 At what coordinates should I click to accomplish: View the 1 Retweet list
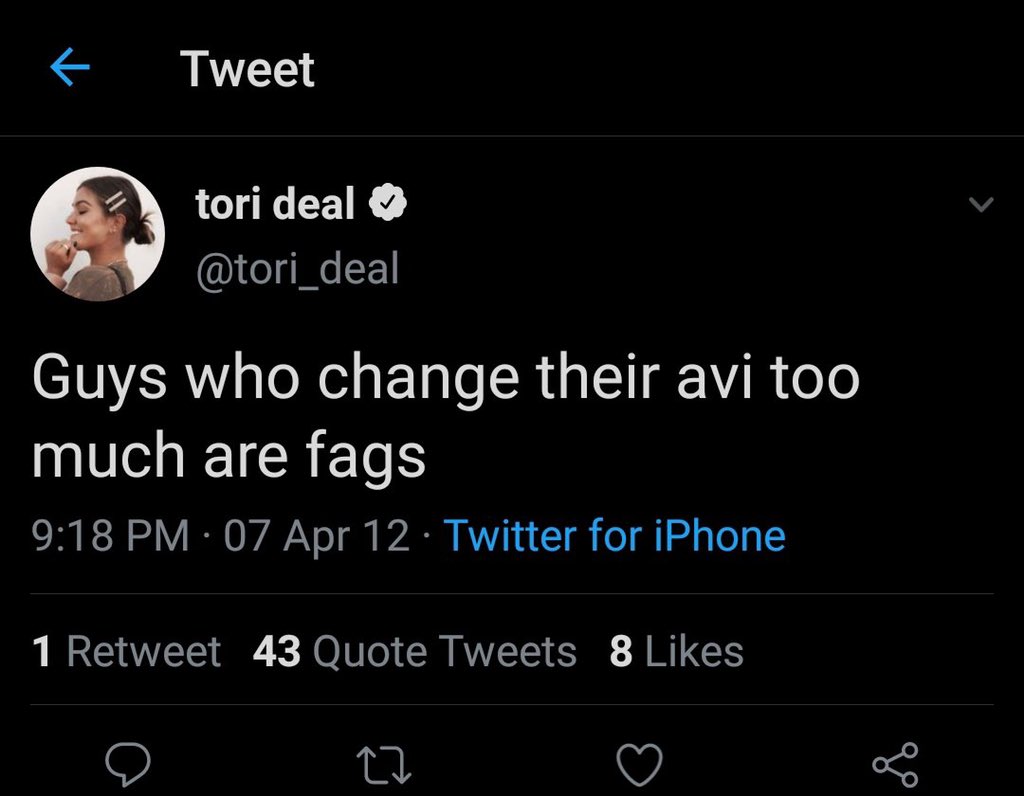click(x=127, y=651)
